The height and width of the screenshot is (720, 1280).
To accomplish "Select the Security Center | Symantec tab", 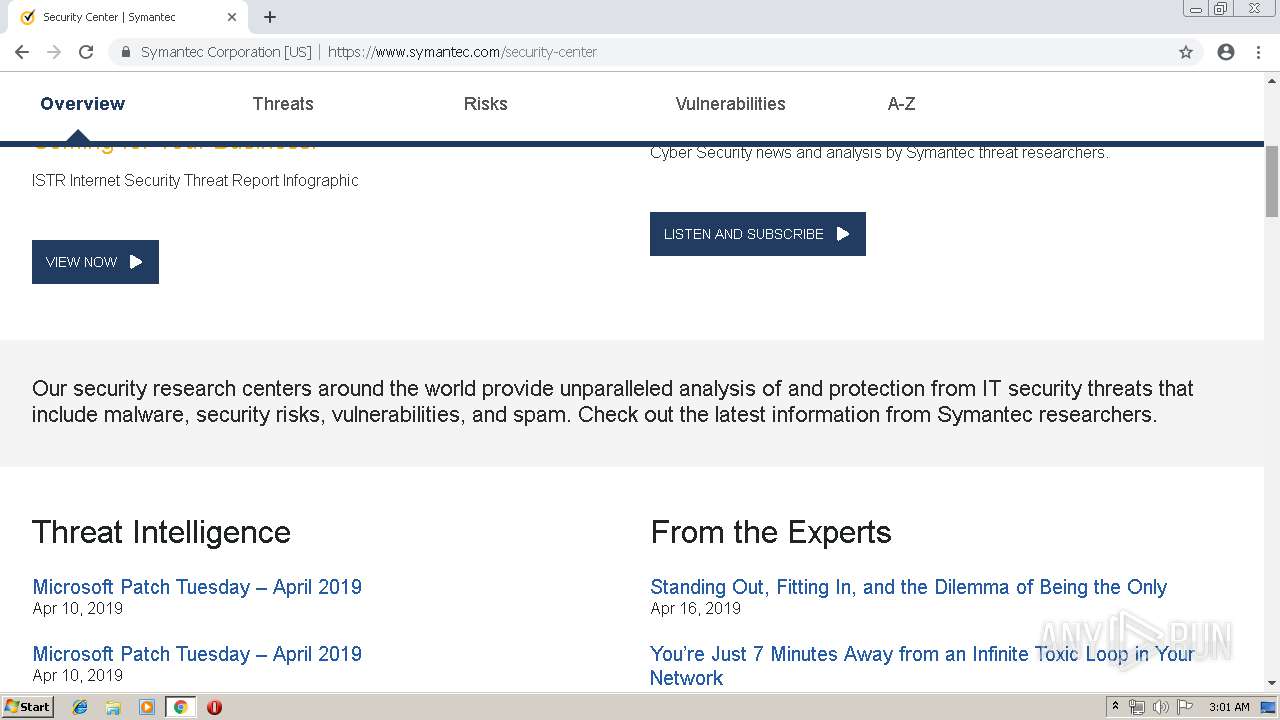I will point(128,17).
